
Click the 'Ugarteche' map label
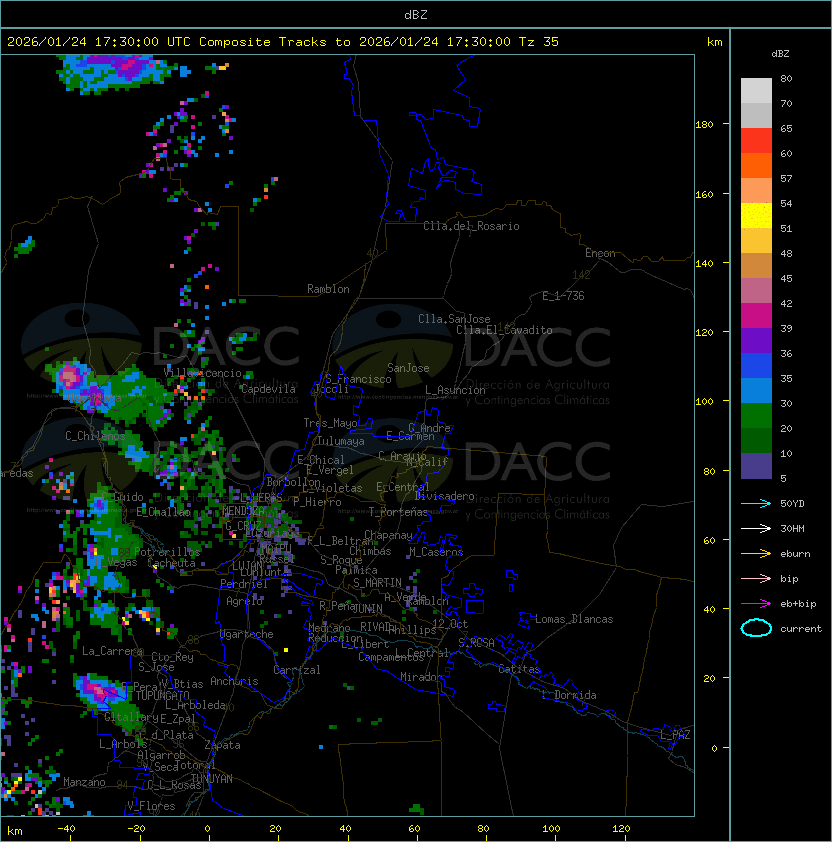click(247, 634)
